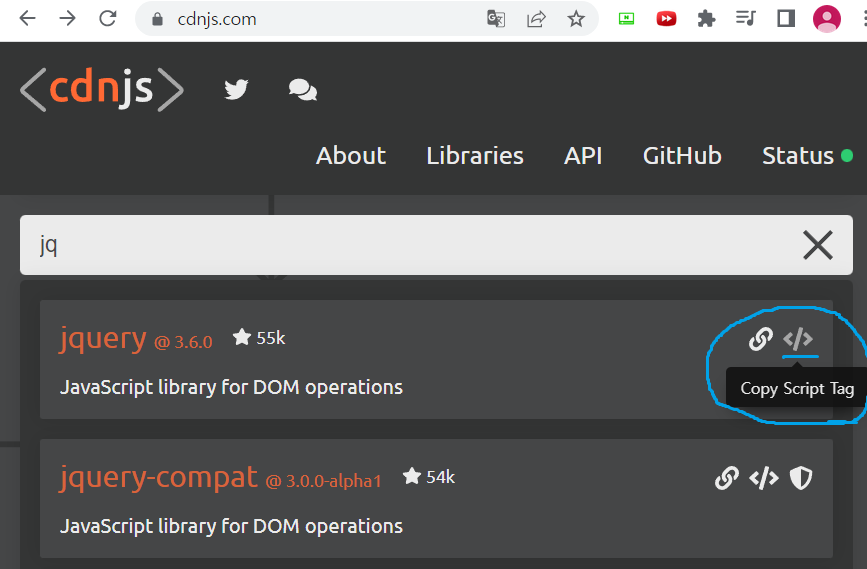The image size is (867, 569).
Task: Click the lock icon for site information
Action: 158,19
